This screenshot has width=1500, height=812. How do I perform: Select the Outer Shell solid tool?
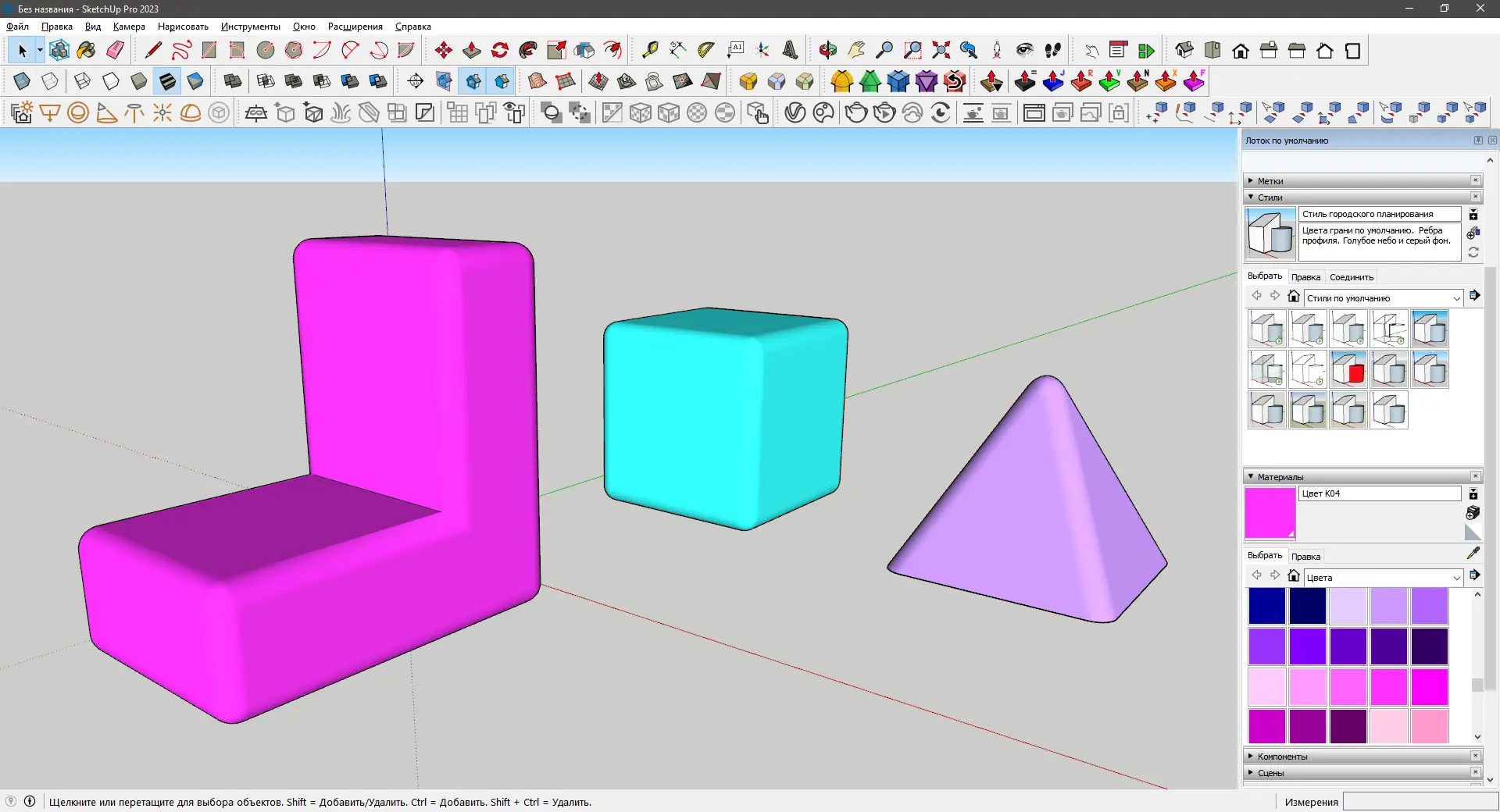pyautogui.click(x=232, y=81)
